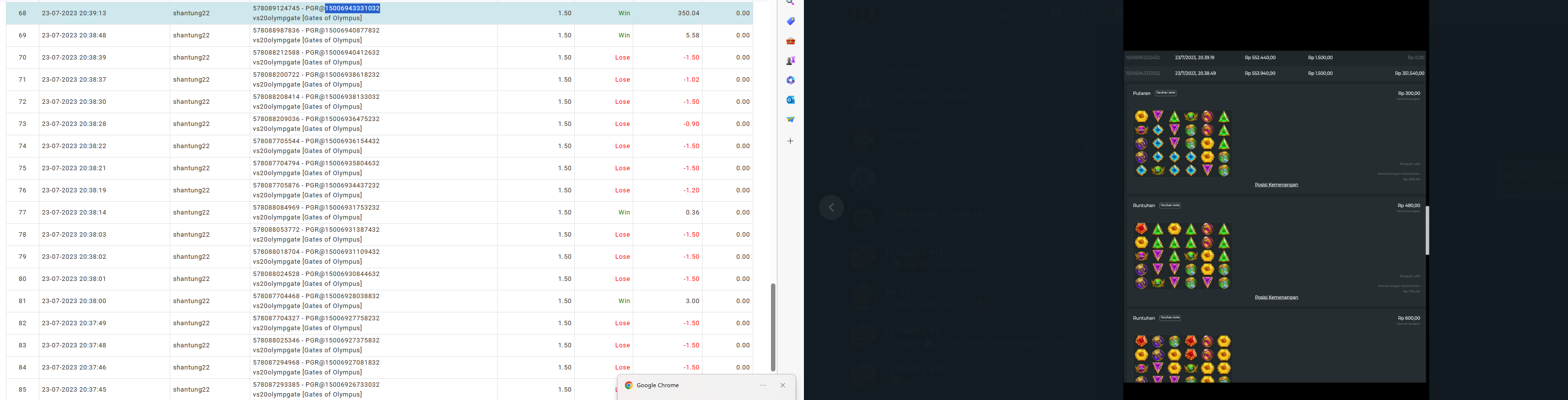Click the game history panel scrollbar thumb
This screenshot has width=1568, height=400.
point(1427,231)
